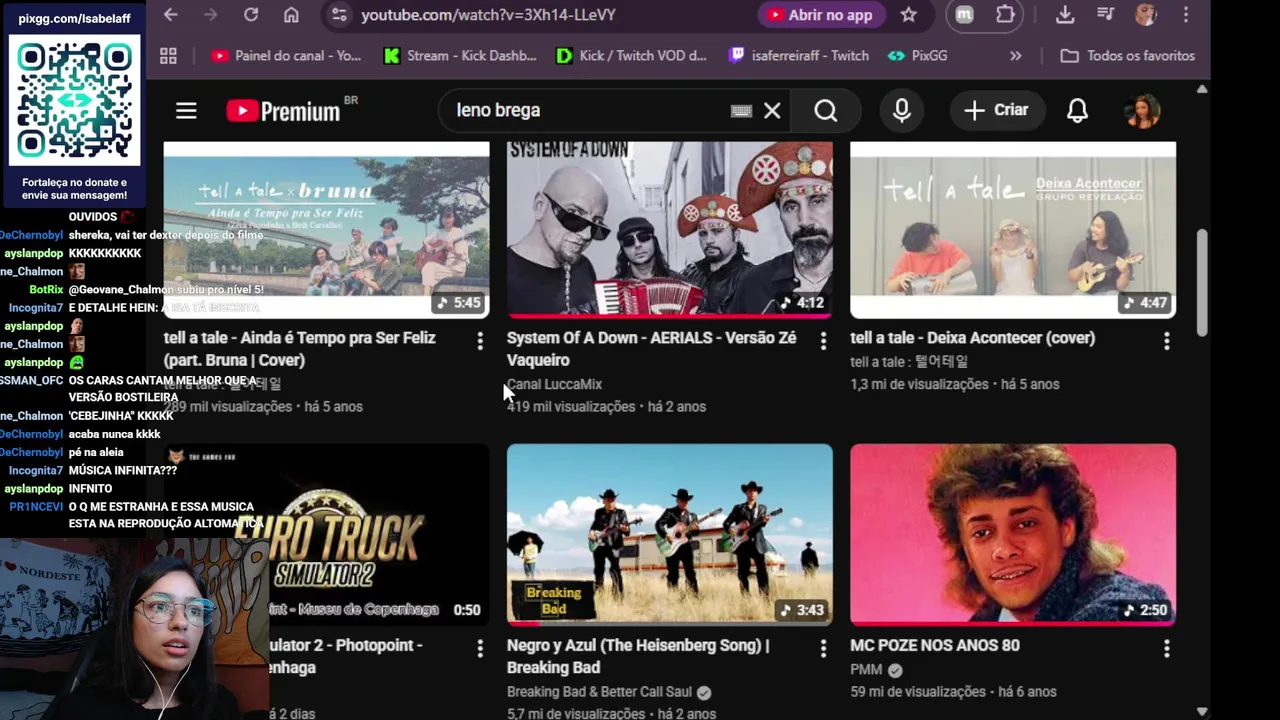Open site information icon in address bar
This screenshot has height=720, width=1280.
point(339,15)
